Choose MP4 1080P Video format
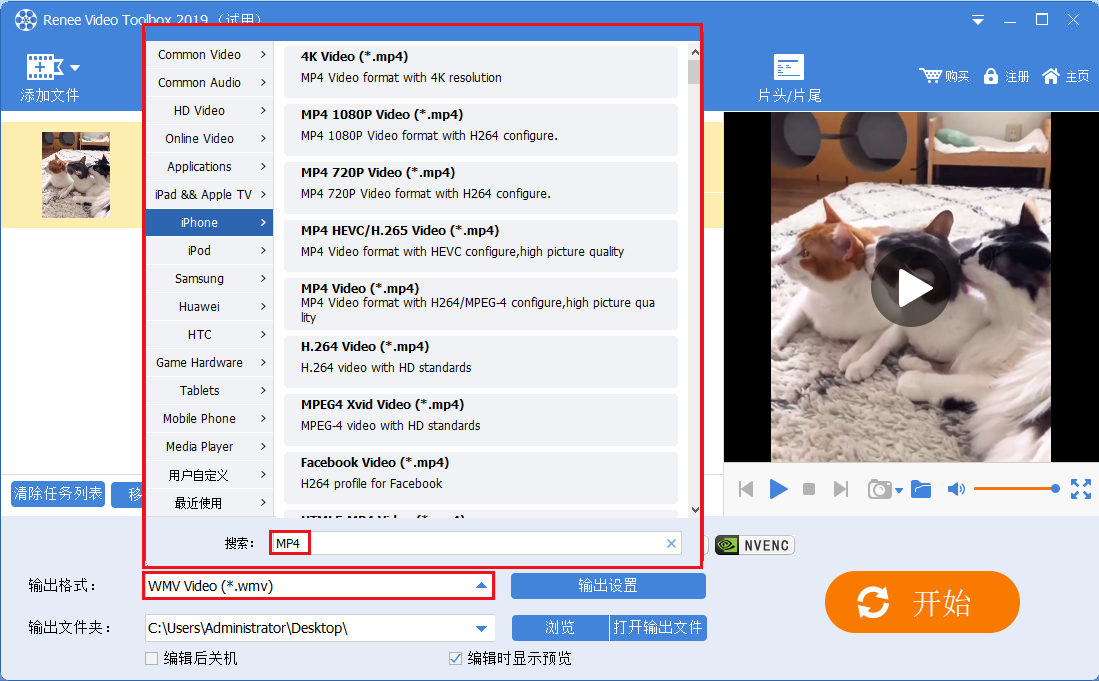Image resolution: width=1099 pixels, height=681 pixels. [x=481, y=130]
